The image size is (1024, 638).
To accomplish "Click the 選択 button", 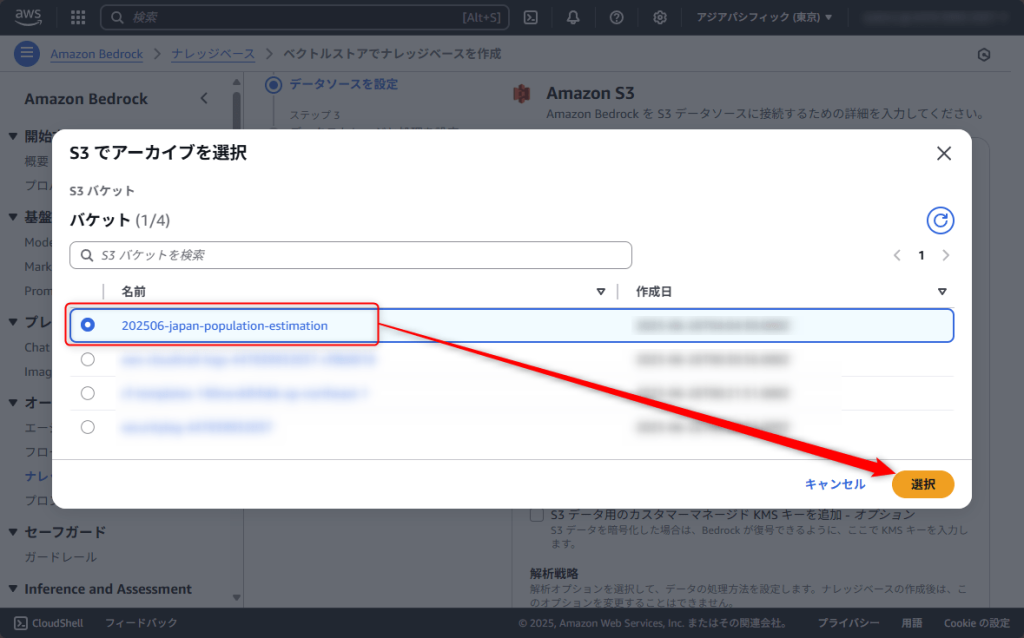I will pos(923,485).
